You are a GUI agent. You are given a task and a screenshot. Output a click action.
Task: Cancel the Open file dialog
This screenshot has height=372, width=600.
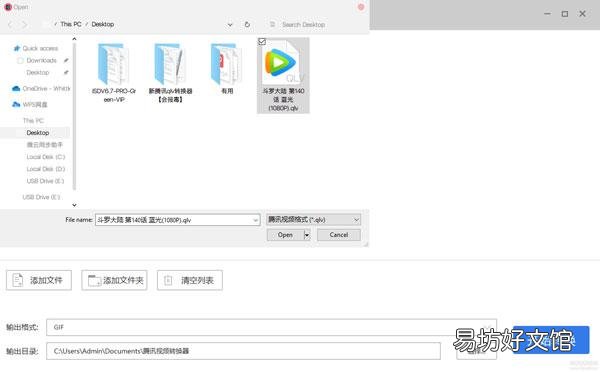[x=339, y=235]
